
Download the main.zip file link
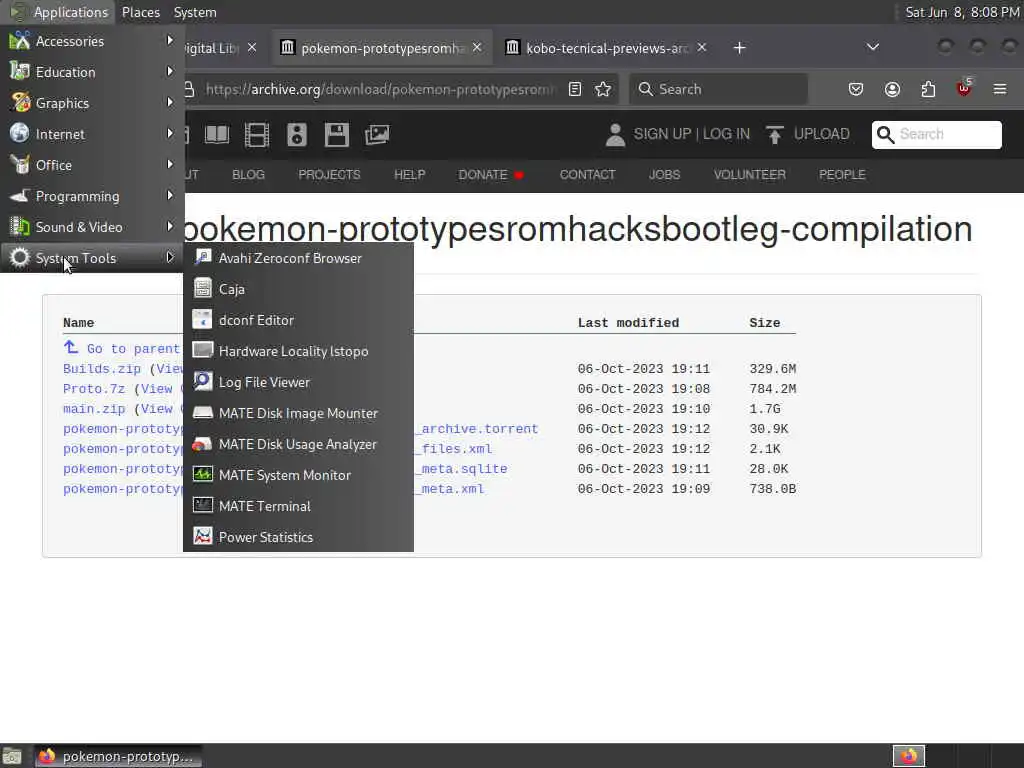click(93, 409)
